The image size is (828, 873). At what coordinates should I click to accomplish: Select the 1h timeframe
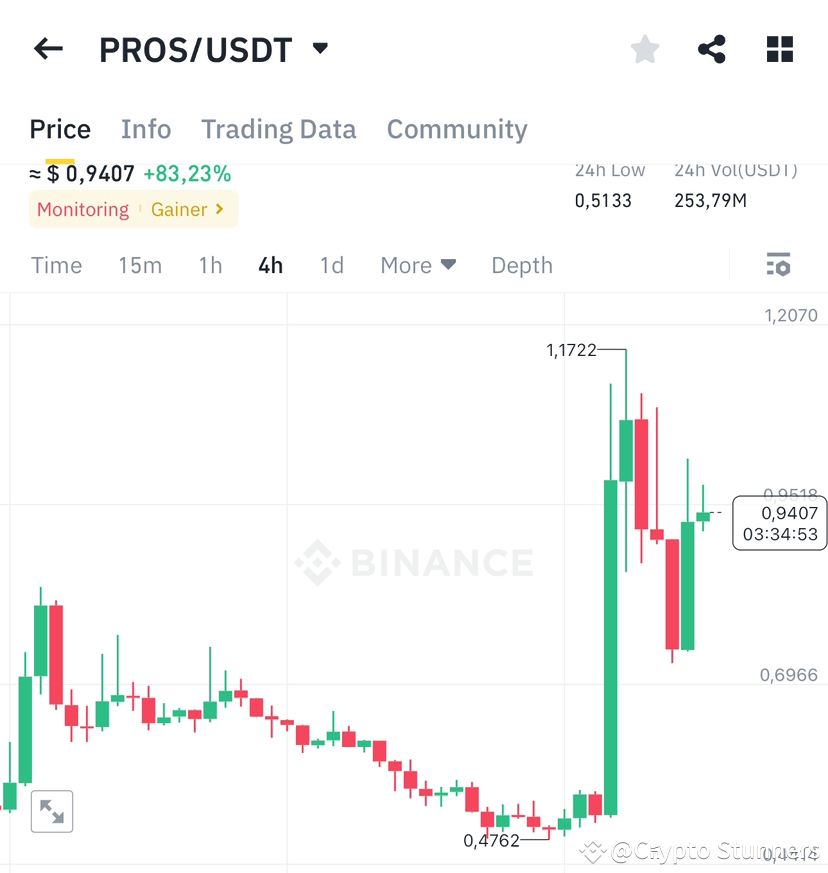[x=210, y=265]
